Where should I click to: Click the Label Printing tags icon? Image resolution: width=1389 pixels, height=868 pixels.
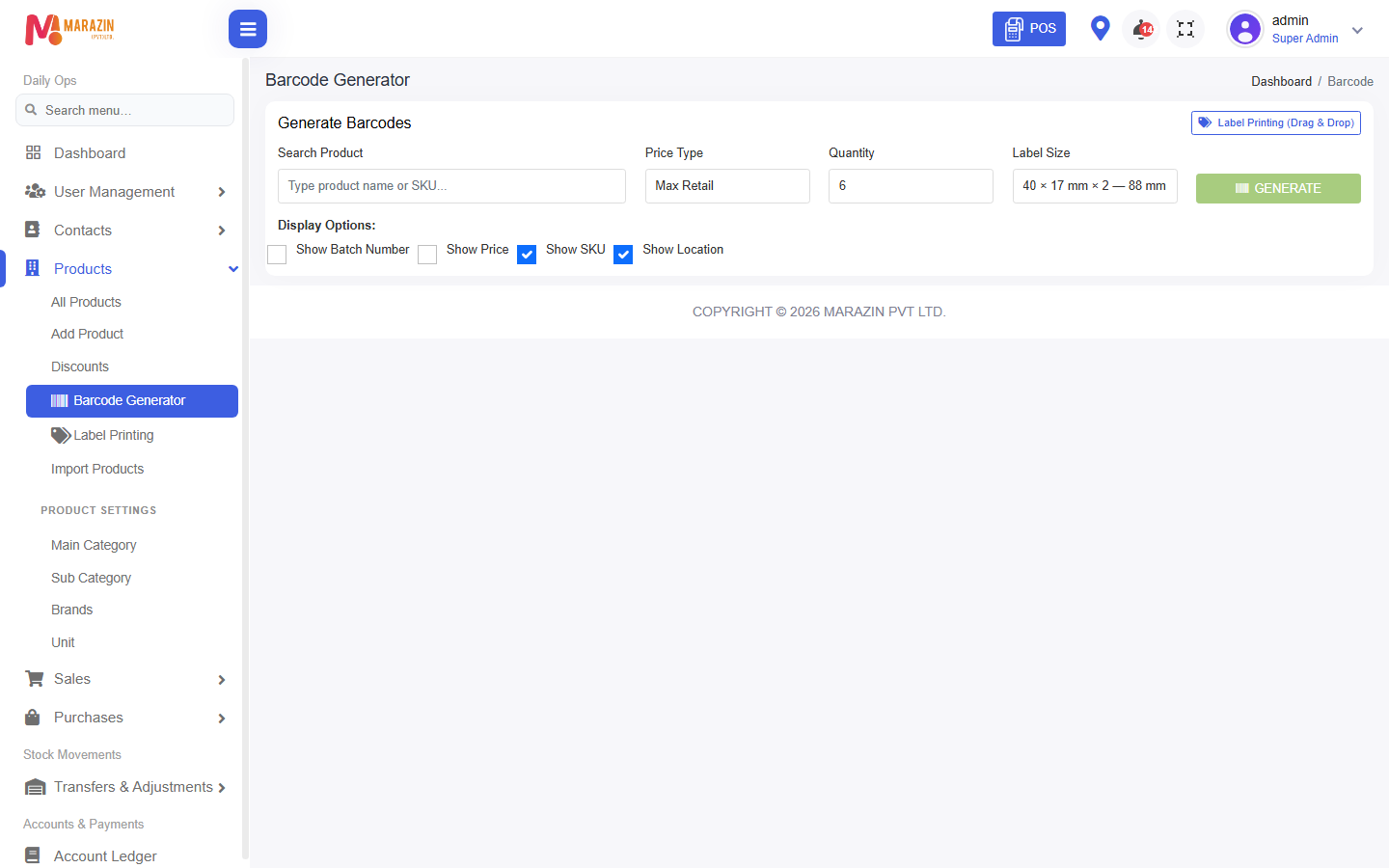[x=61, y=435]
